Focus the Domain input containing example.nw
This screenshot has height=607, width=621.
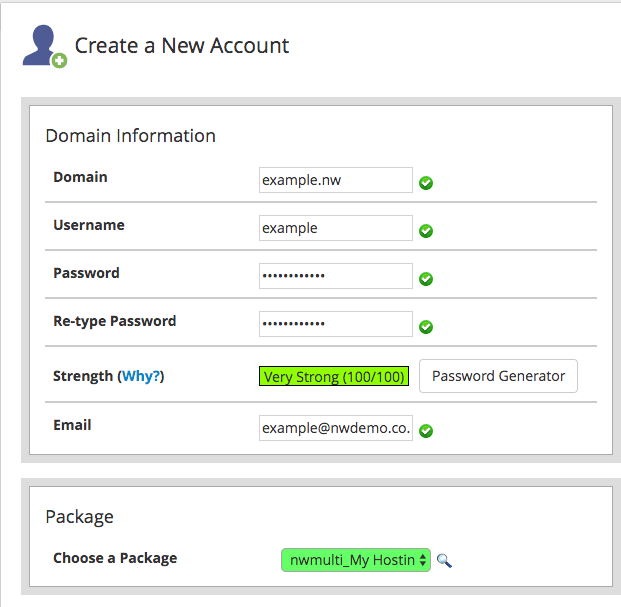click(x=335, y=180)
